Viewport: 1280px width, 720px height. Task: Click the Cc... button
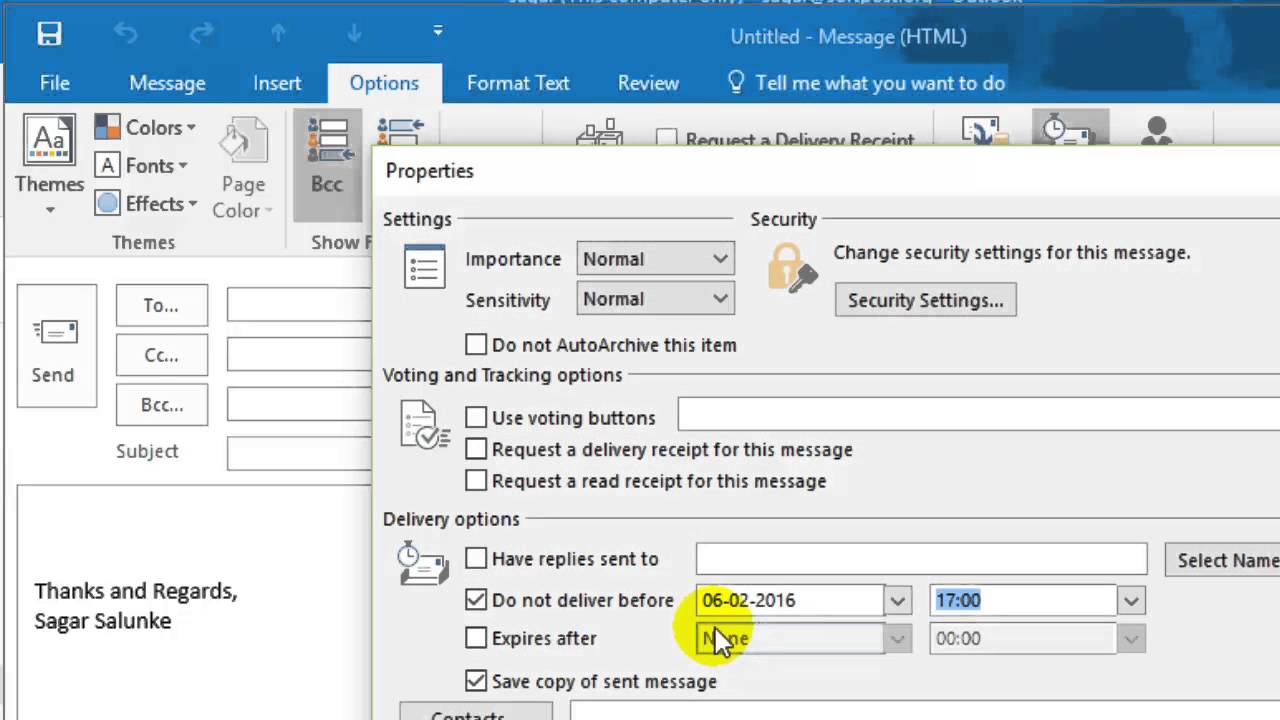point(162,355)
